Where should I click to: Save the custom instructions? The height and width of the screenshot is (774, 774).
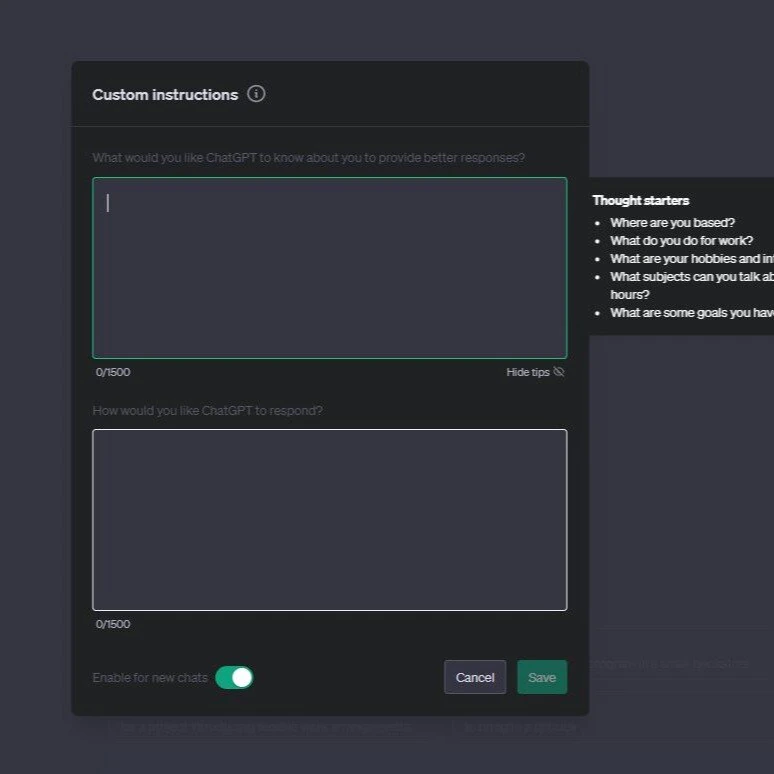(x=542, y=677)
